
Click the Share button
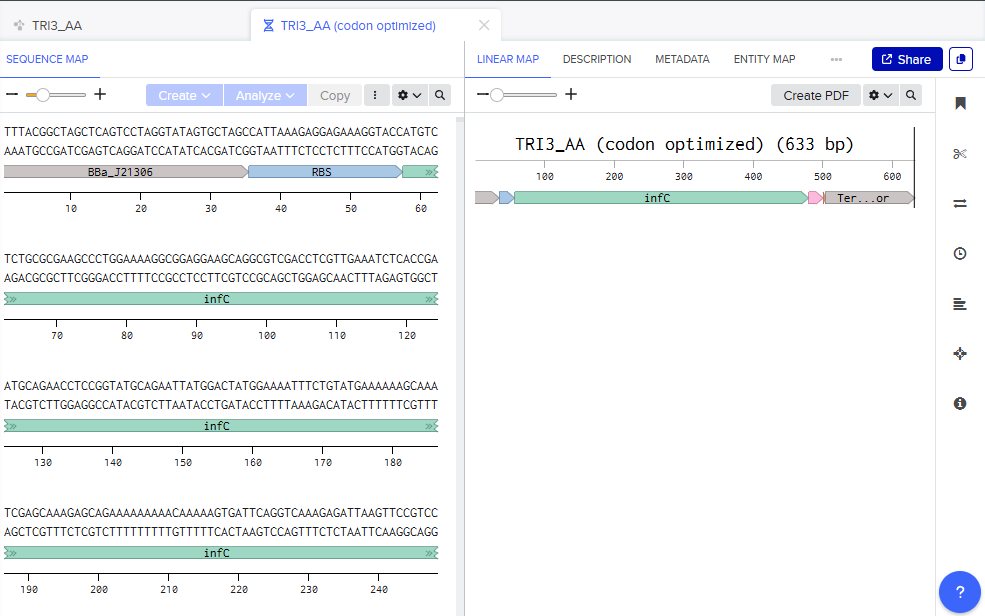[906, 59]
